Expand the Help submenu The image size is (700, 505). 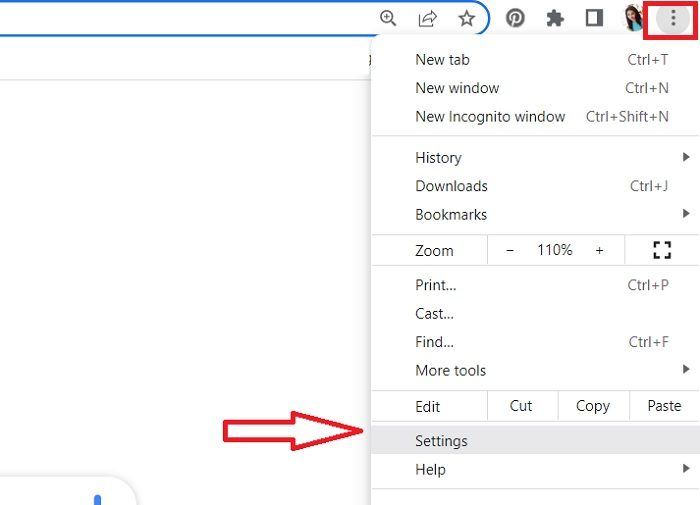[x=535, y=469]
